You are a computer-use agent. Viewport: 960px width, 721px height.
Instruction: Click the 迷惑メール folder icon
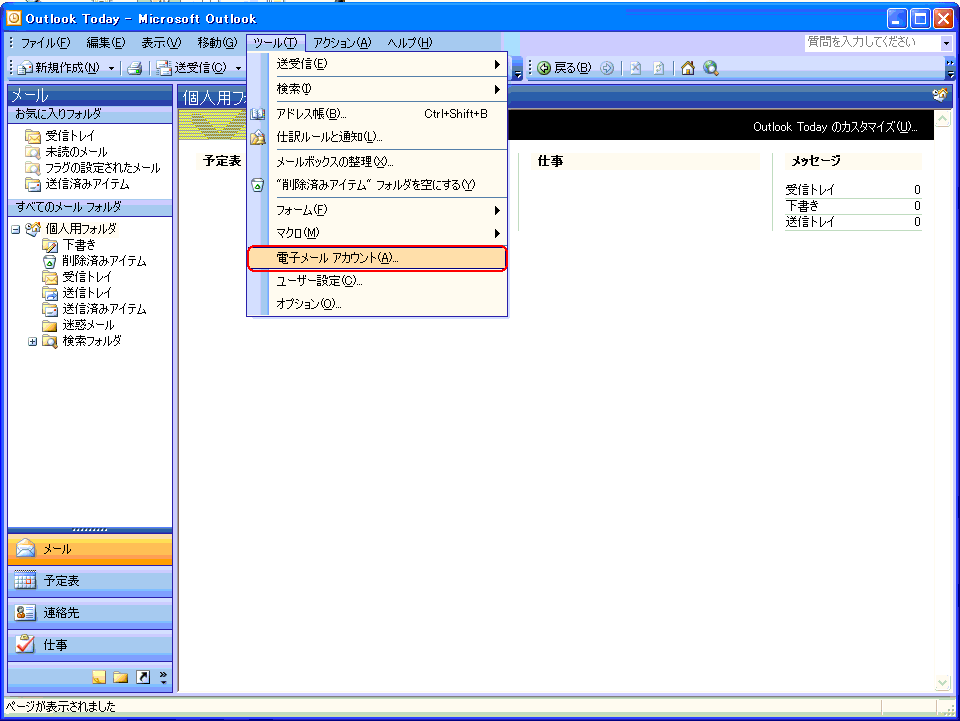click(50, 325)
